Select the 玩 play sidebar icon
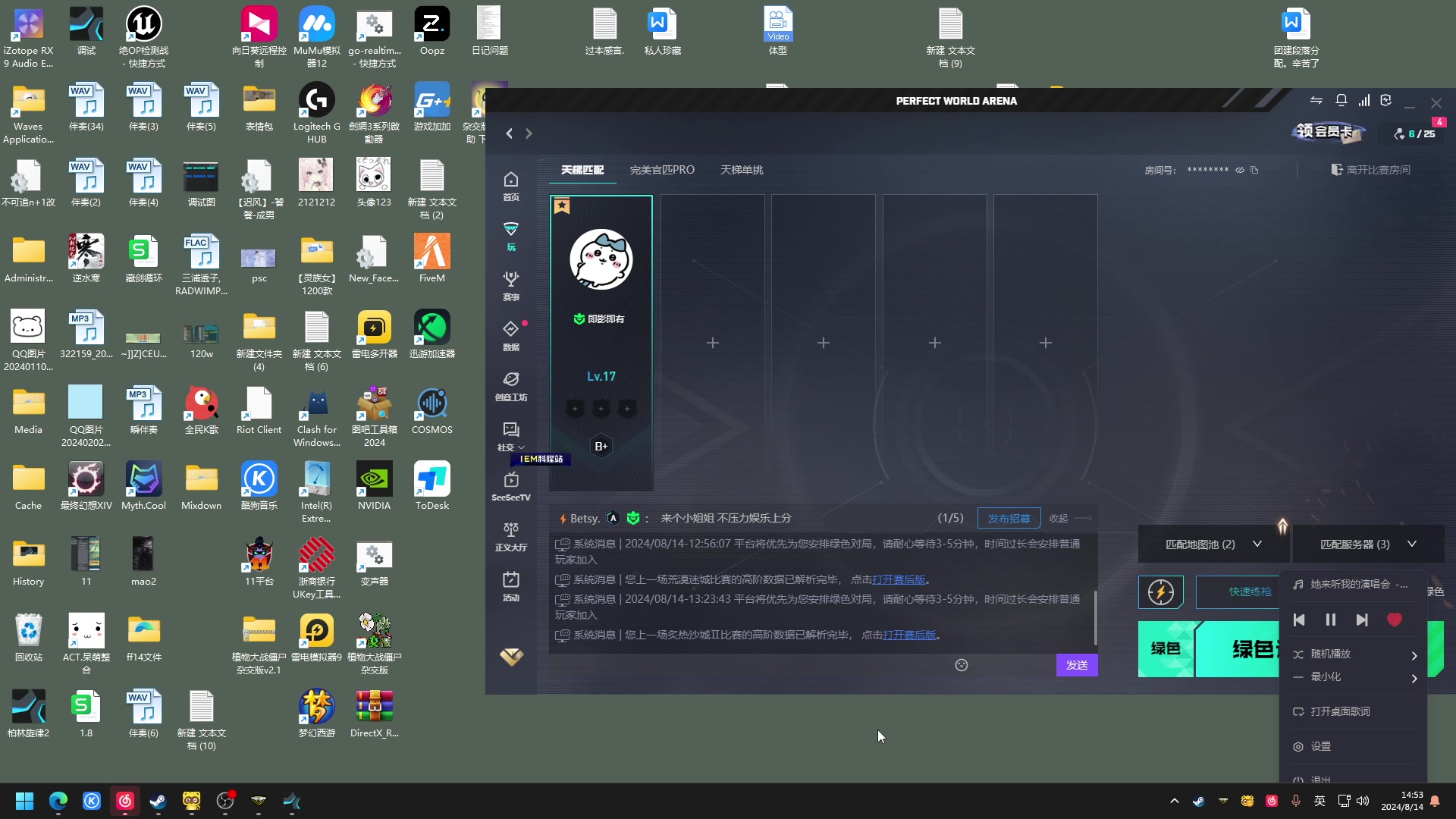1456x819 pixels. coord(511,236)
